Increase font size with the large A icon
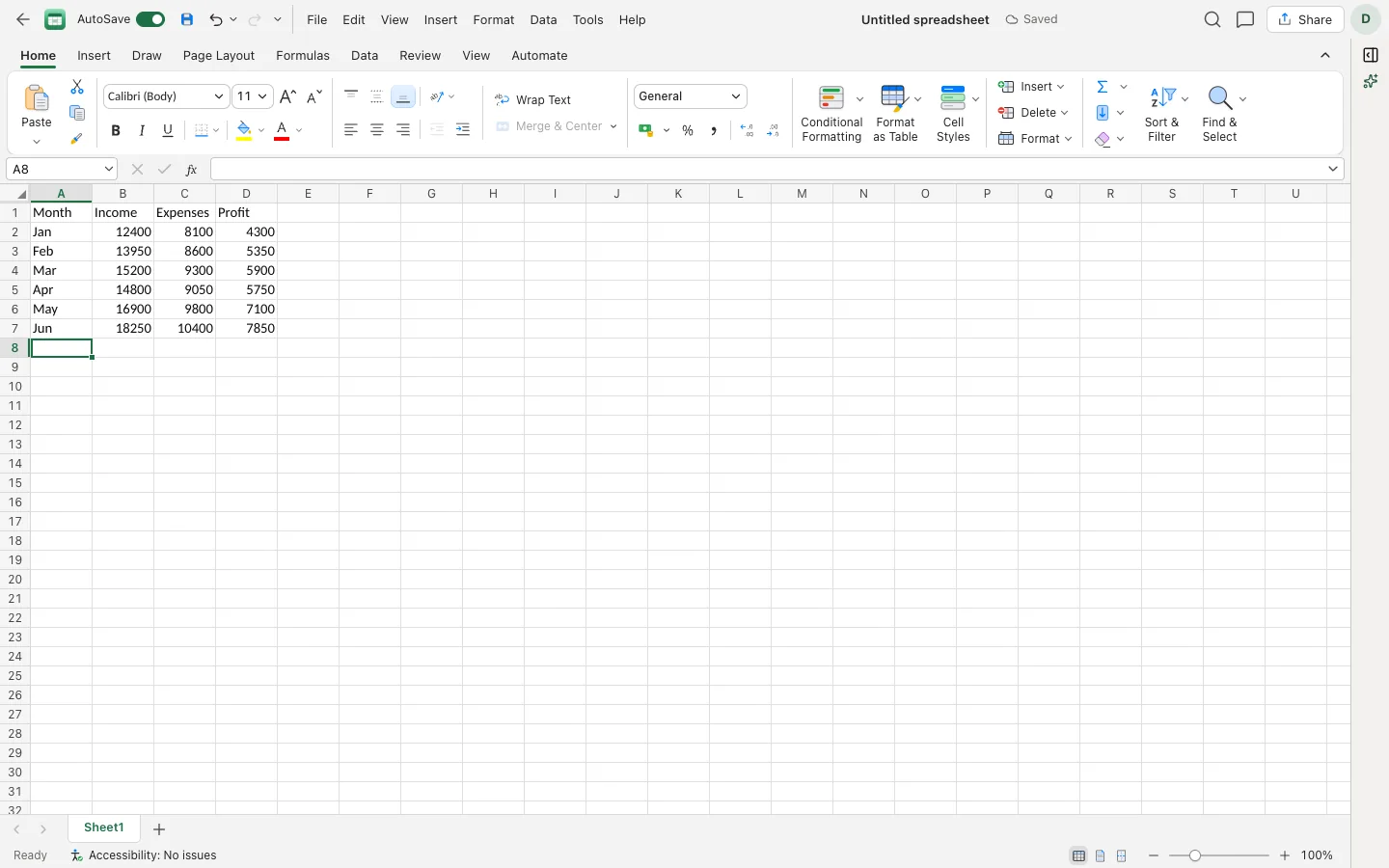This screenshot has width=1389, height=868. click(x=287, y=96)
